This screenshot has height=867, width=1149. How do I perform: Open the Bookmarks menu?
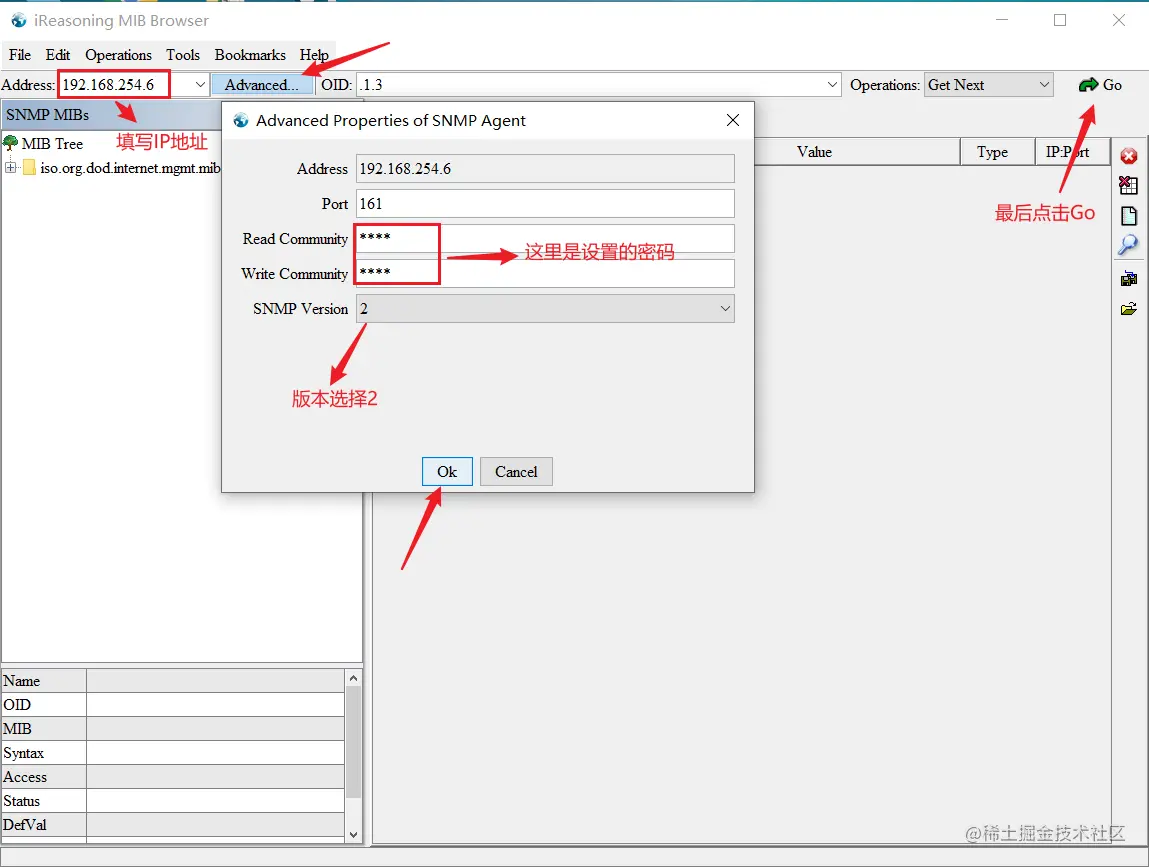coord(250,55)
